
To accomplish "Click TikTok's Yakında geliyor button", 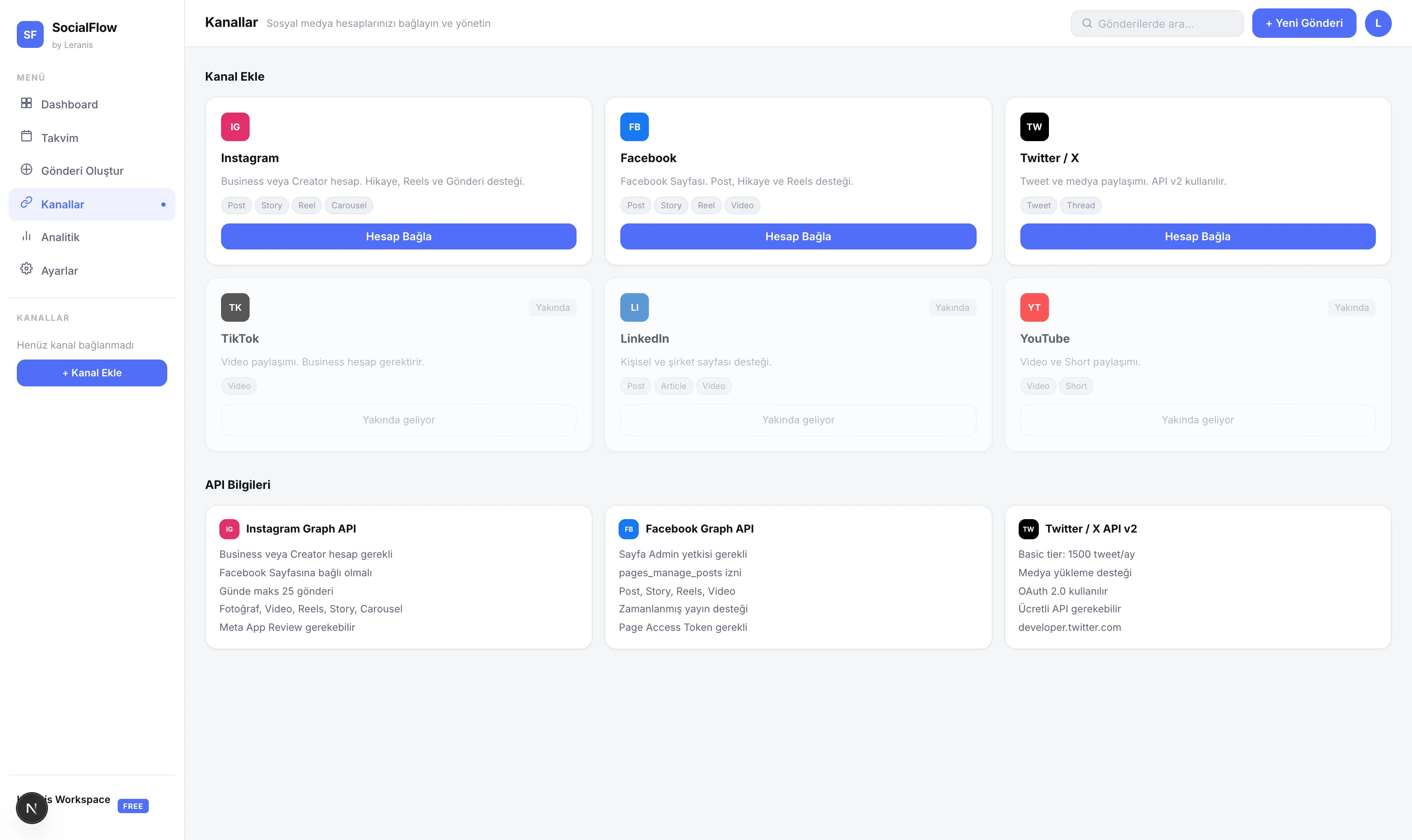I will (x=399, y=420).
